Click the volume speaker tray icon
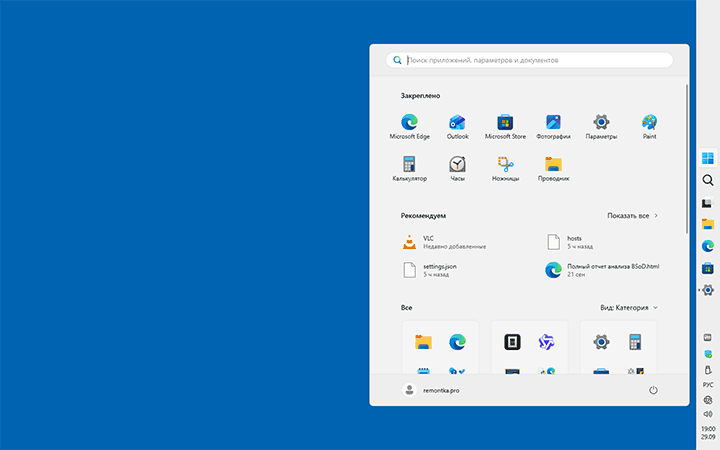 [708, 414]
